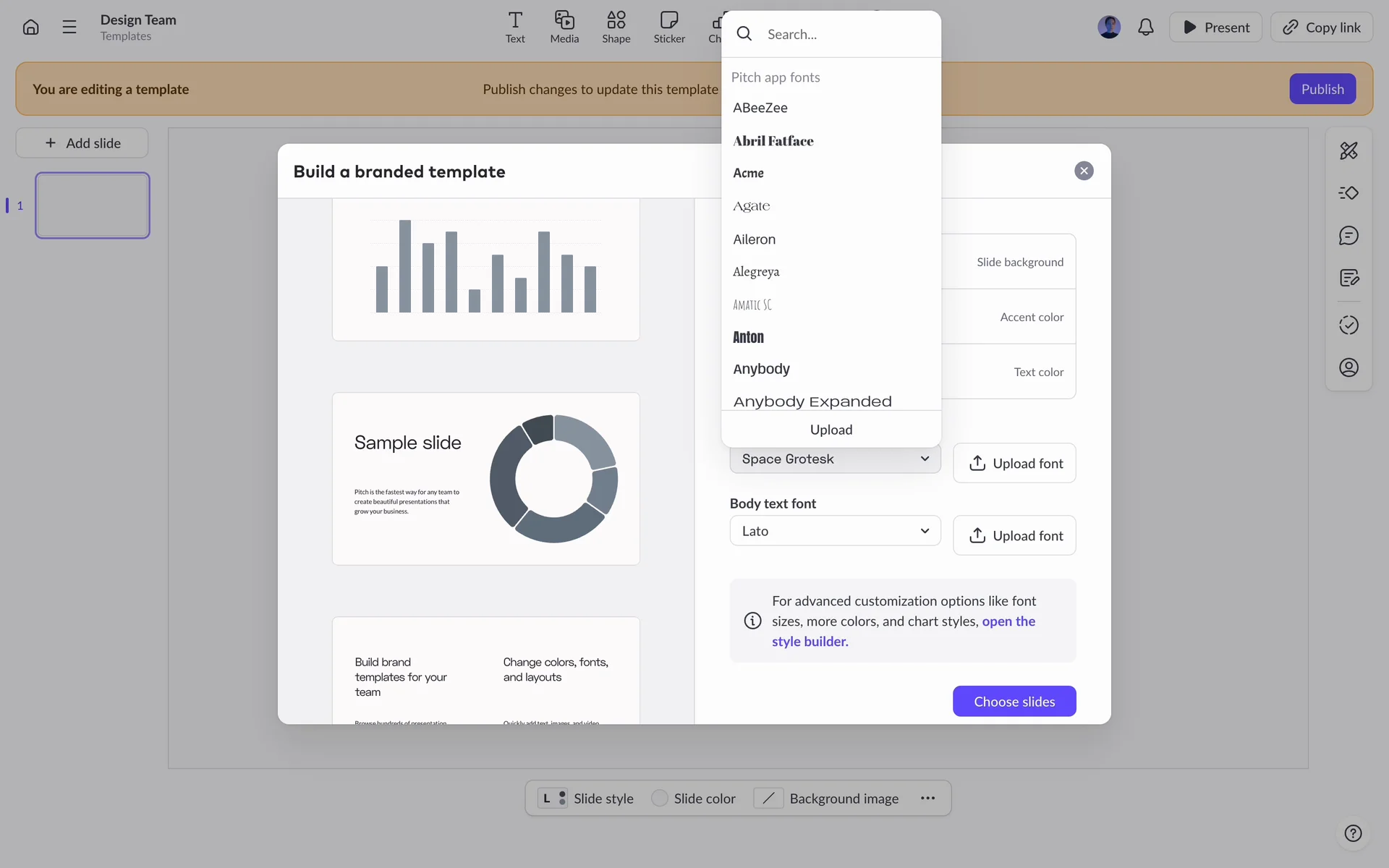Open the comments panel icon

[1348, 236]
